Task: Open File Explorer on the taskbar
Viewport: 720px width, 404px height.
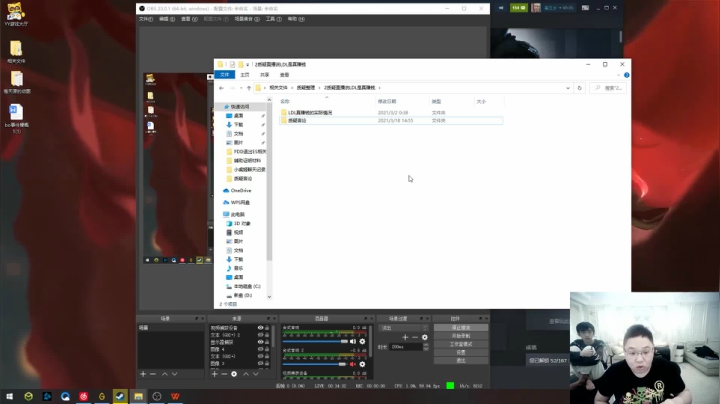Action: coord(138,396)
